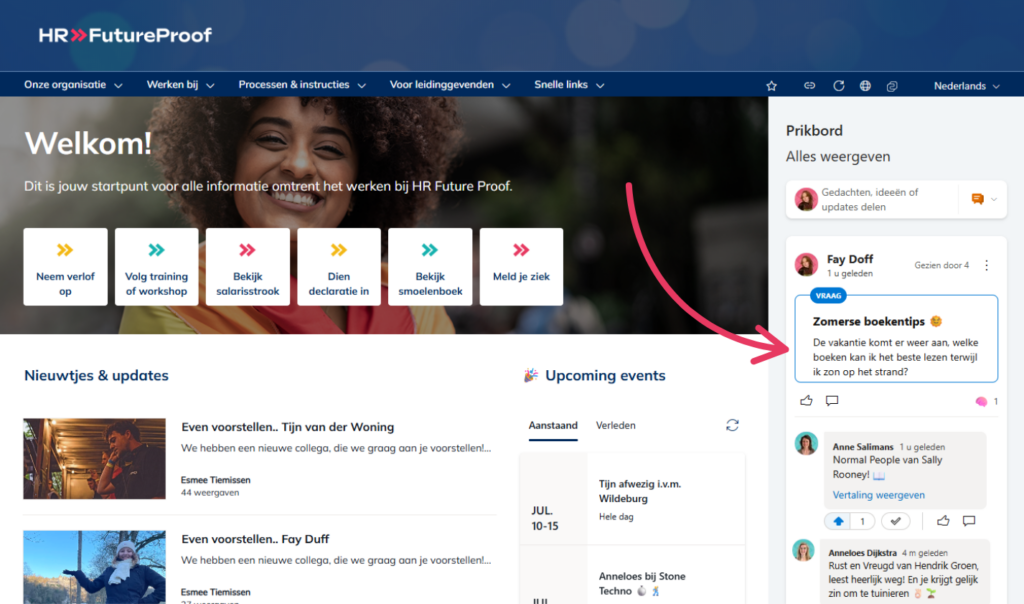Open article Even voorstellen.. Tijn van der Woning

(288, 427)
